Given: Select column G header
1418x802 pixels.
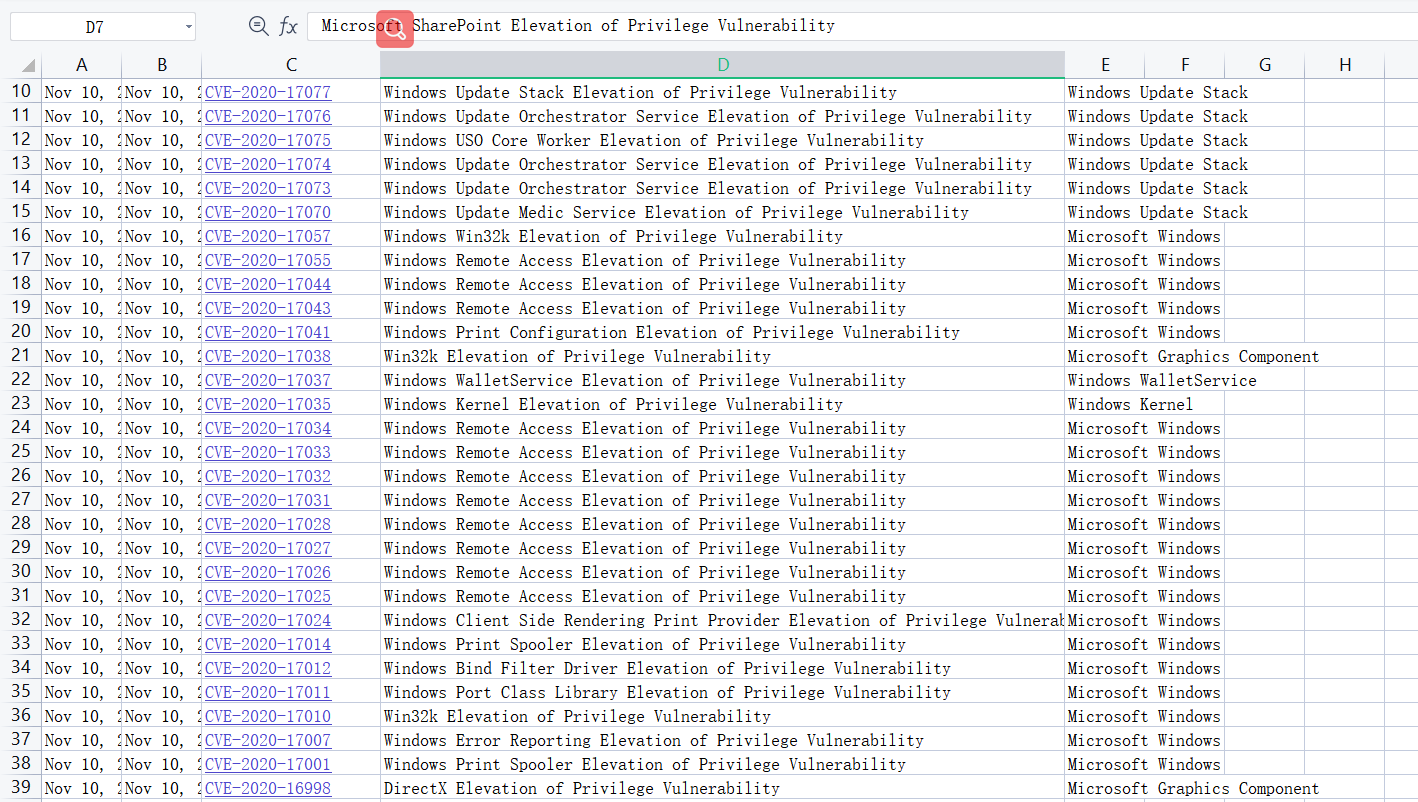Looking at the screenshot, I should pyautogui.click(x=1265, y=65).
